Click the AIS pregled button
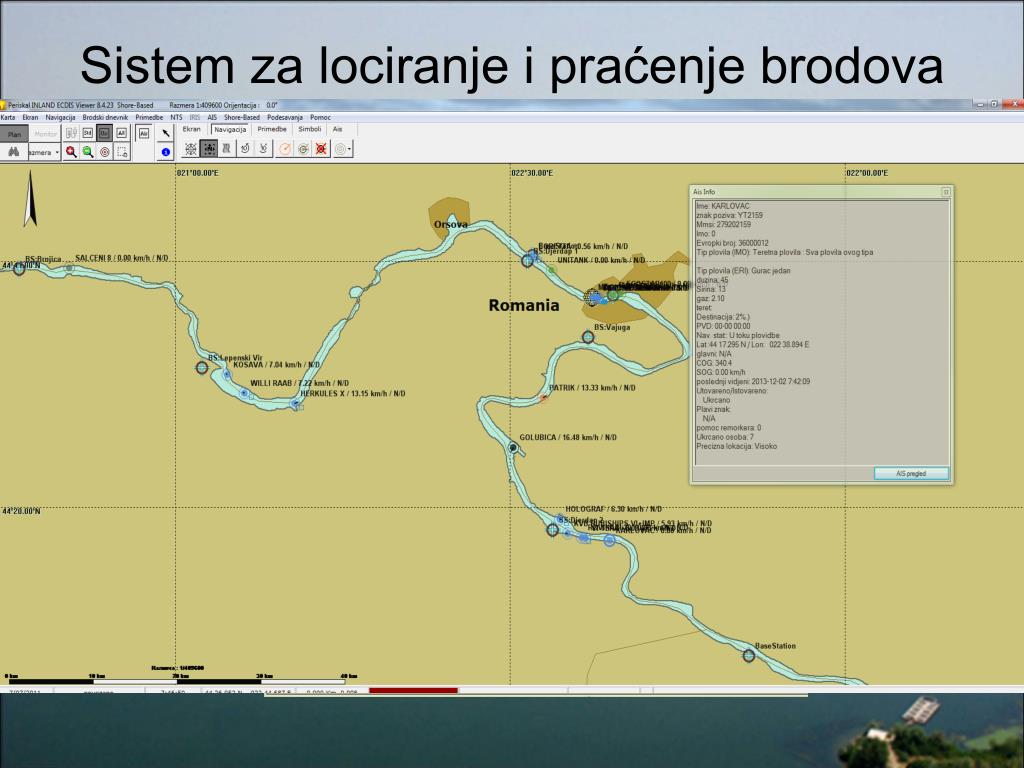 point(911,473)
